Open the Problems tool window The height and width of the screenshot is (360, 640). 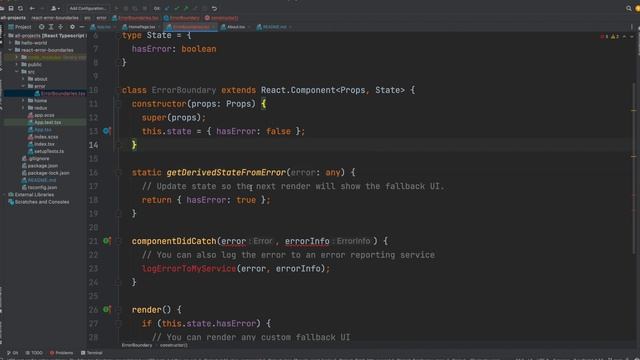coord(61,353)
